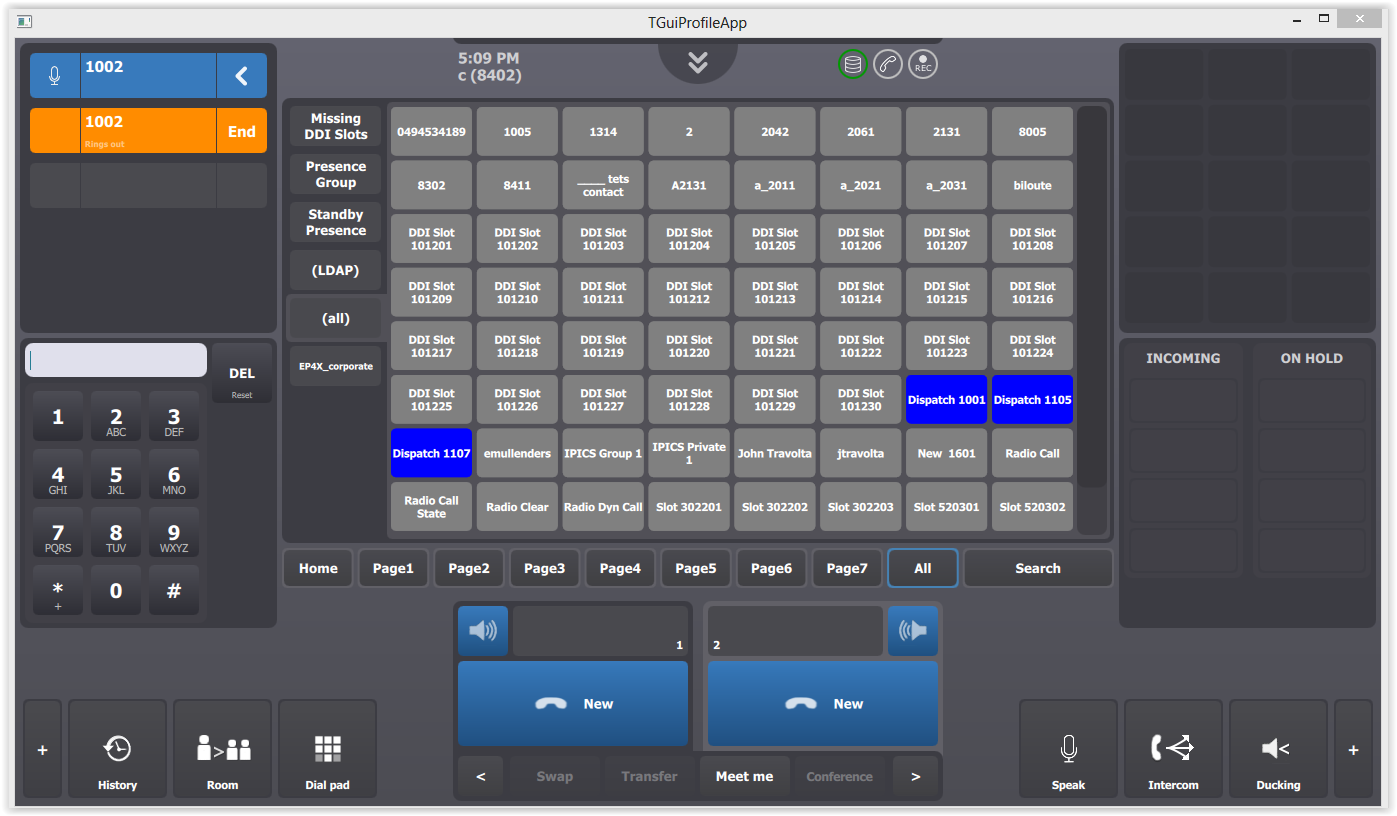Screen dimensions: 1397x816
Task: Open the Room function
Action: [x=223, y=749]
